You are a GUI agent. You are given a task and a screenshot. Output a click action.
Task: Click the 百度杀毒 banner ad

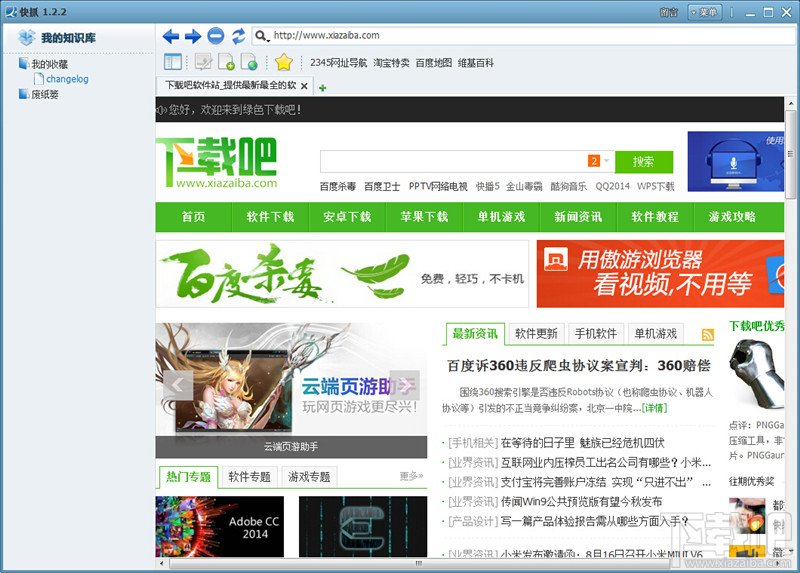[x=342, y=274]
